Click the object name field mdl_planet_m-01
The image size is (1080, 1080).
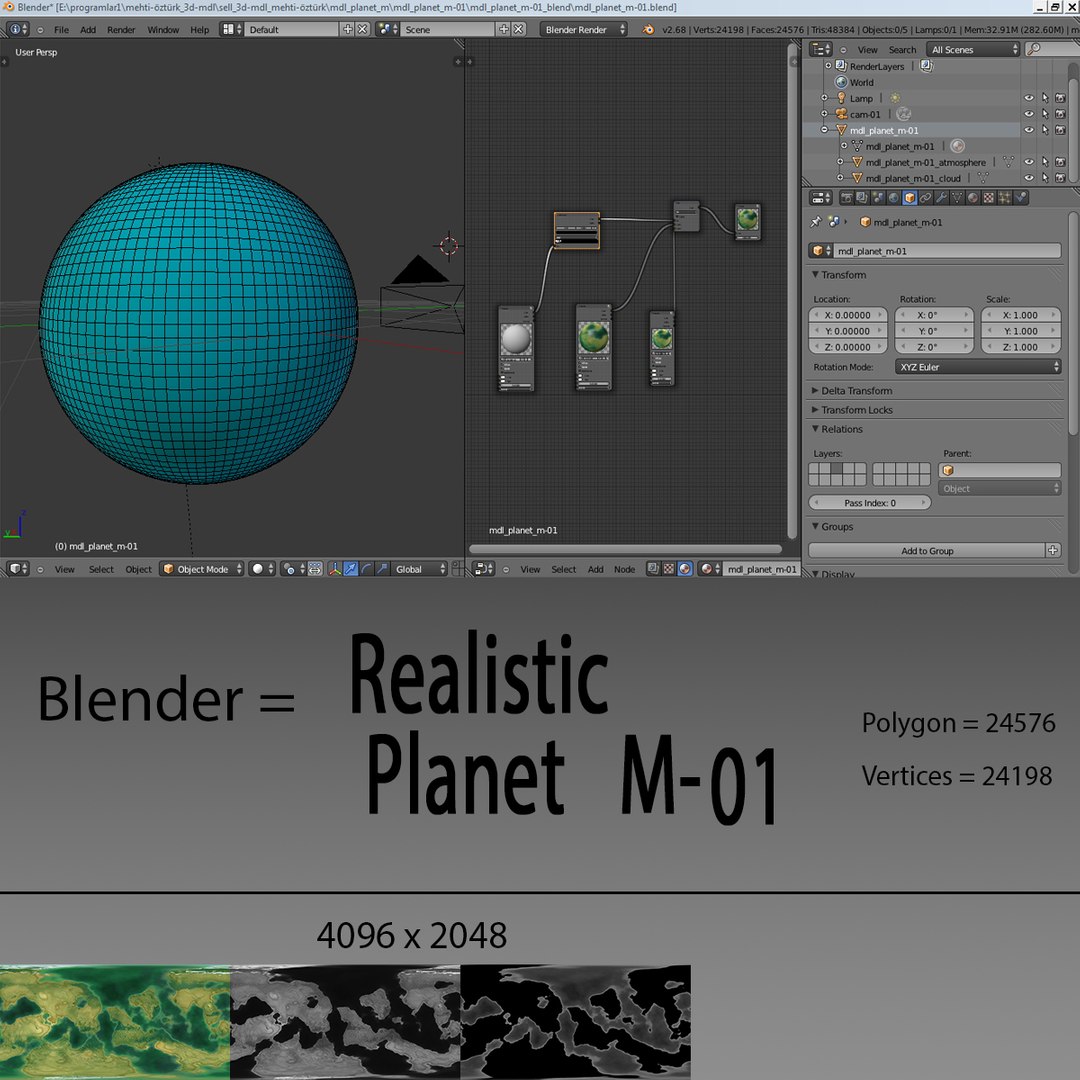[x=947, y=251]
